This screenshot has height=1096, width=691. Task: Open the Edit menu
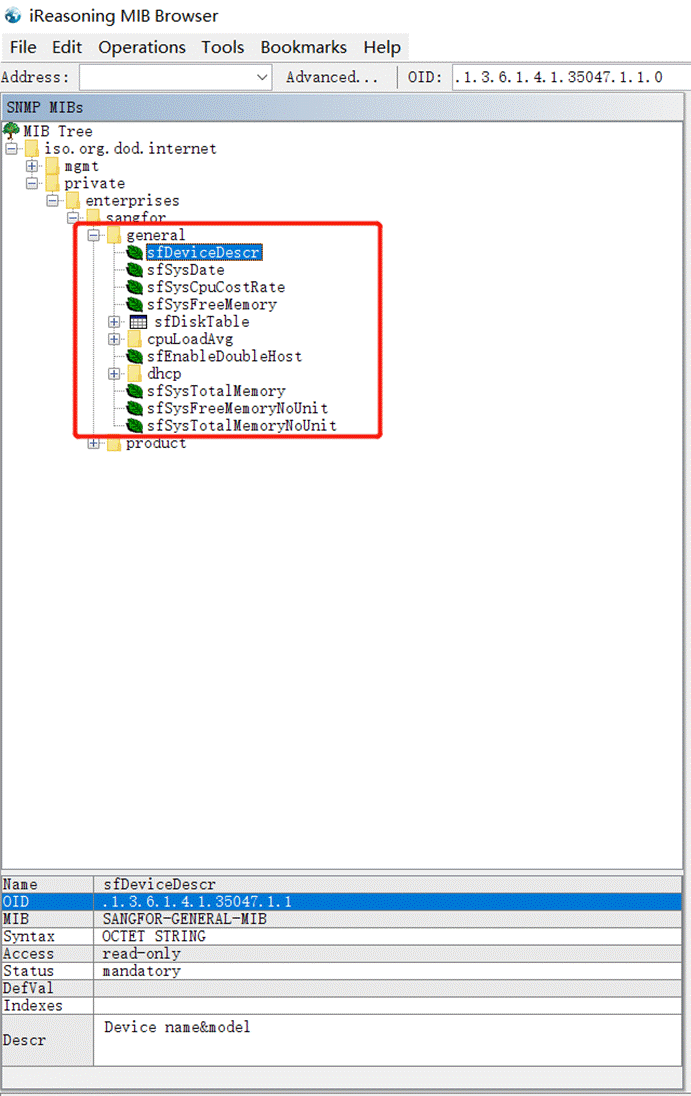tap(67, 47)
